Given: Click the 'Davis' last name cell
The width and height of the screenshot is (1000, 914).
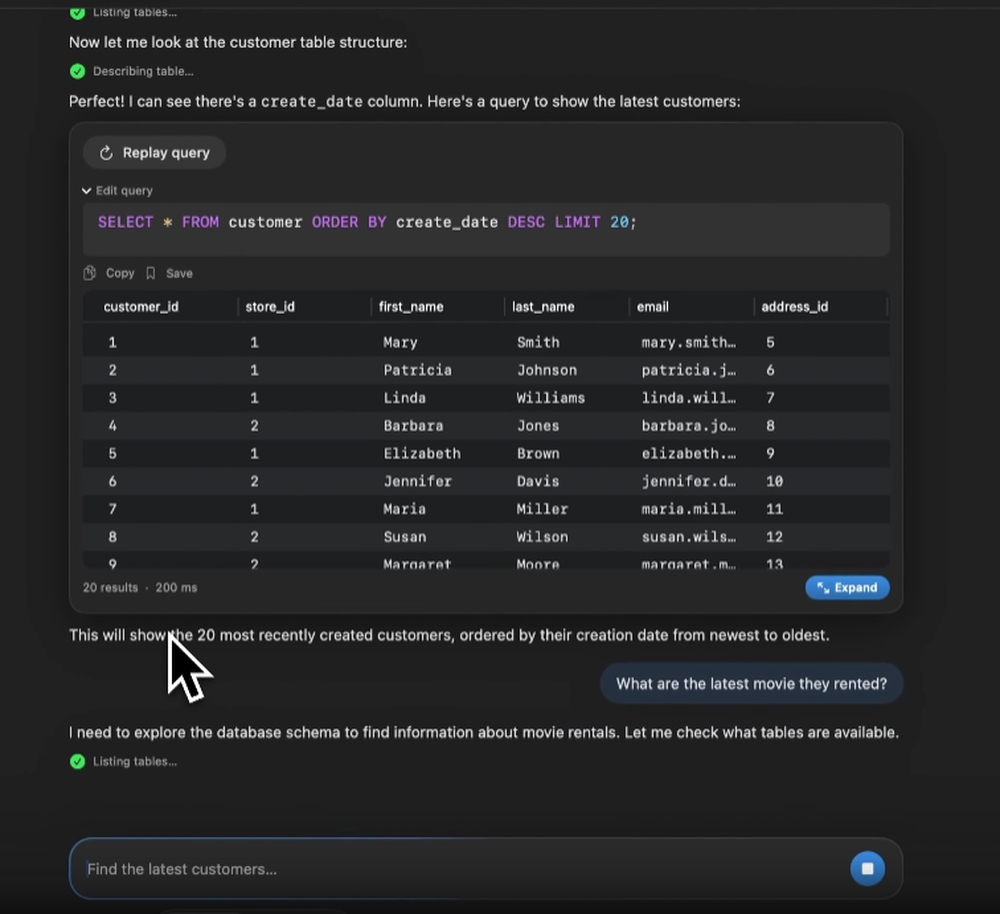Looking at the screenshot, I should (x=538, y=481).
